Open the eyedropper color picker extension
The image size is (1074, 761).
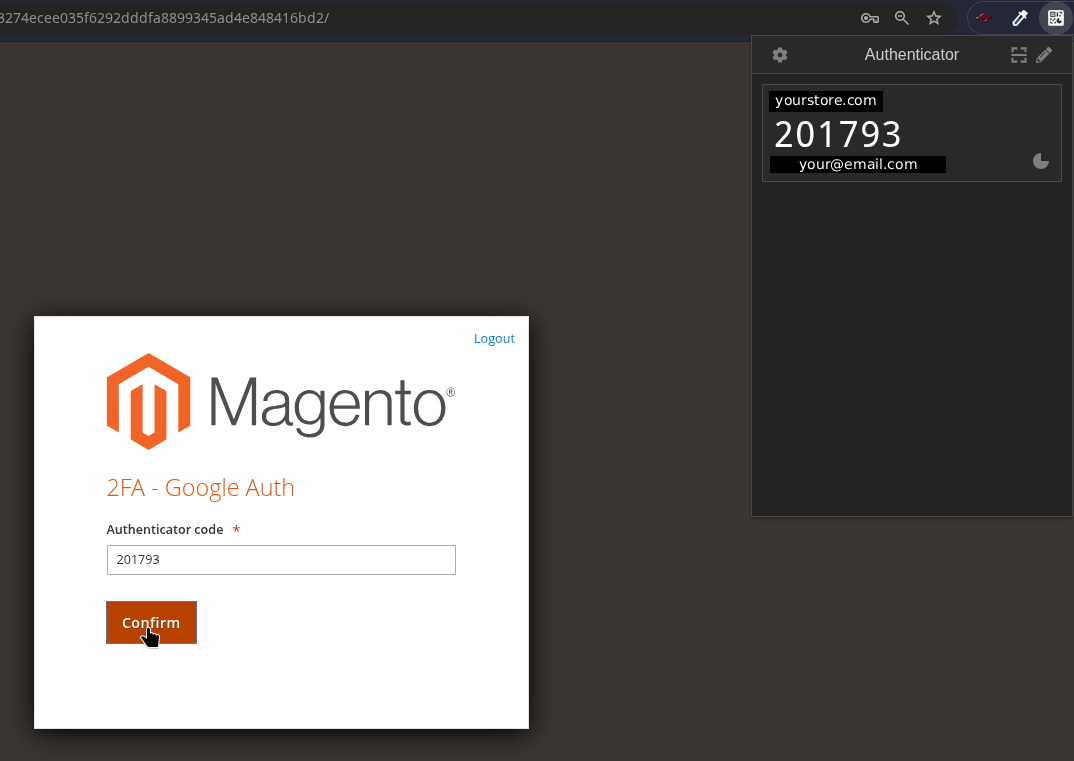(1020, 18)
